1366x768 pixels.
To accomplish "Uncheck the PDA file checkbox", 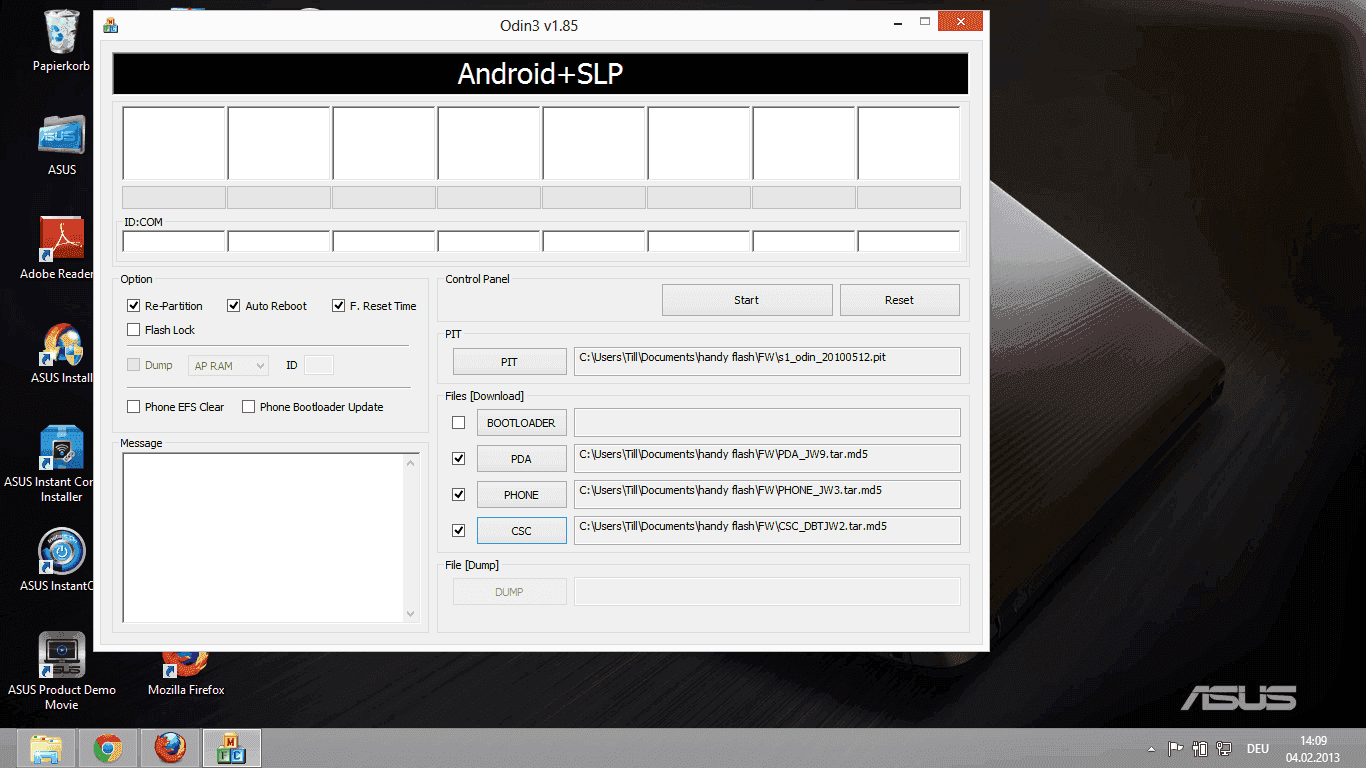I will tap(459, 459).
